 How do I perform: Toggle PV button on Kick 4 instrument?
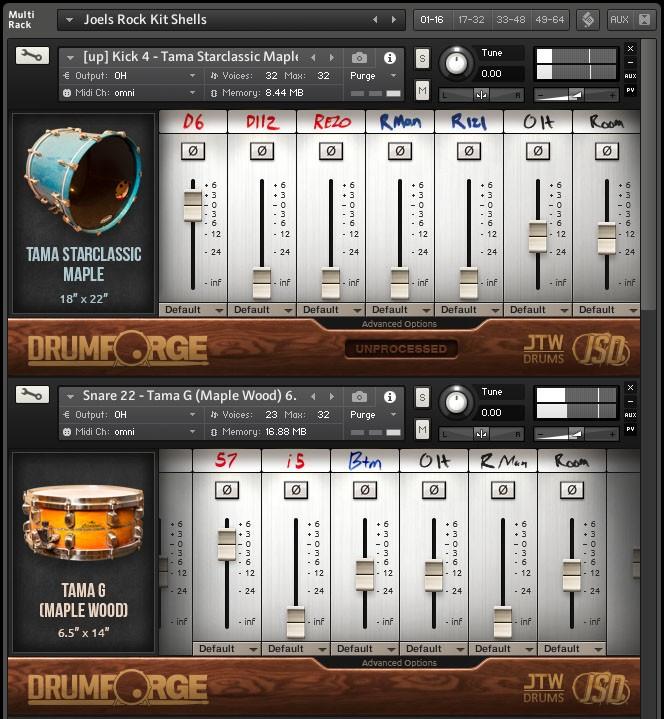(631, 90)
